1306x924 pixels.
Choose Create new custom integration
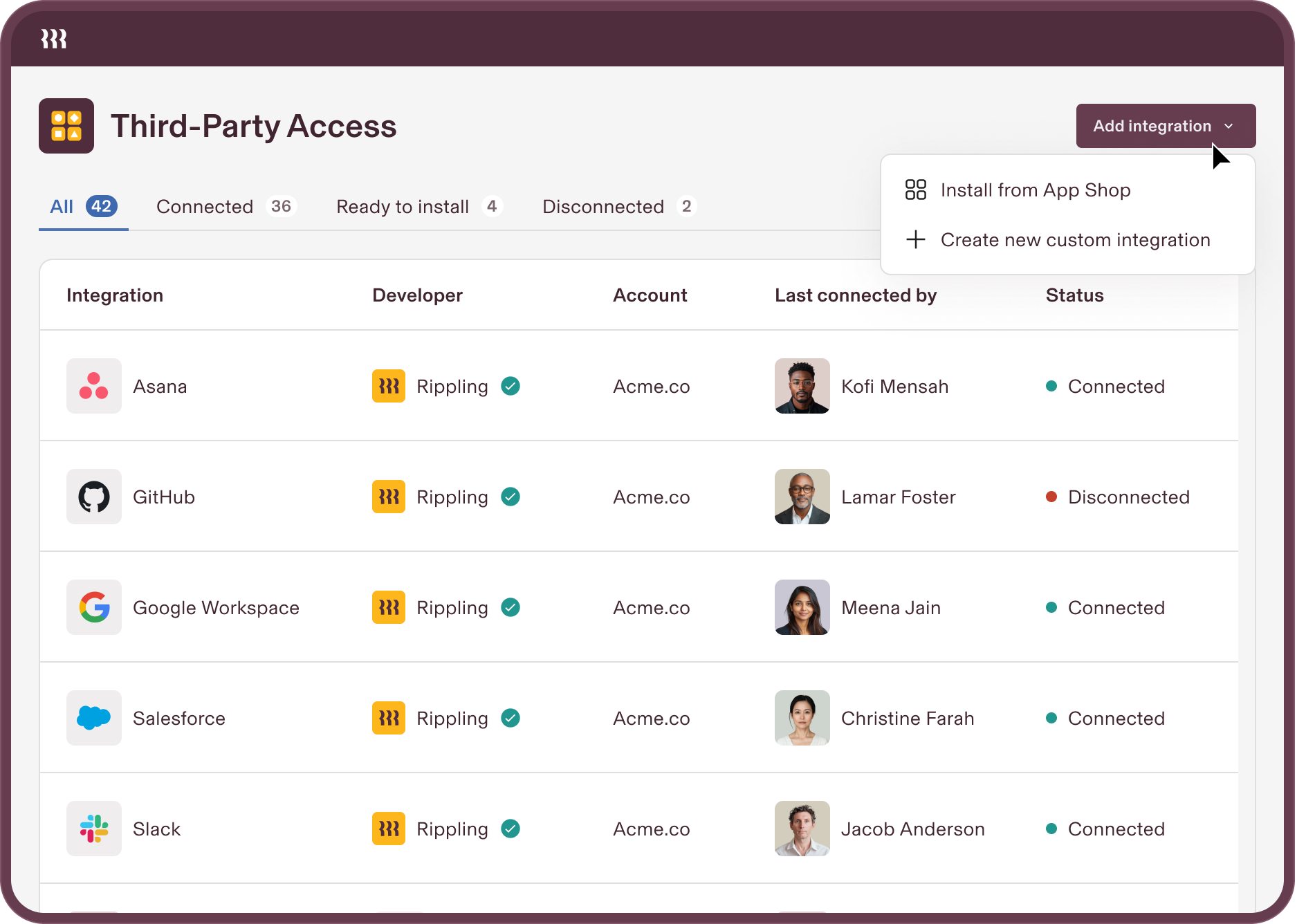pyautogui.click(x=1075, y=239)
